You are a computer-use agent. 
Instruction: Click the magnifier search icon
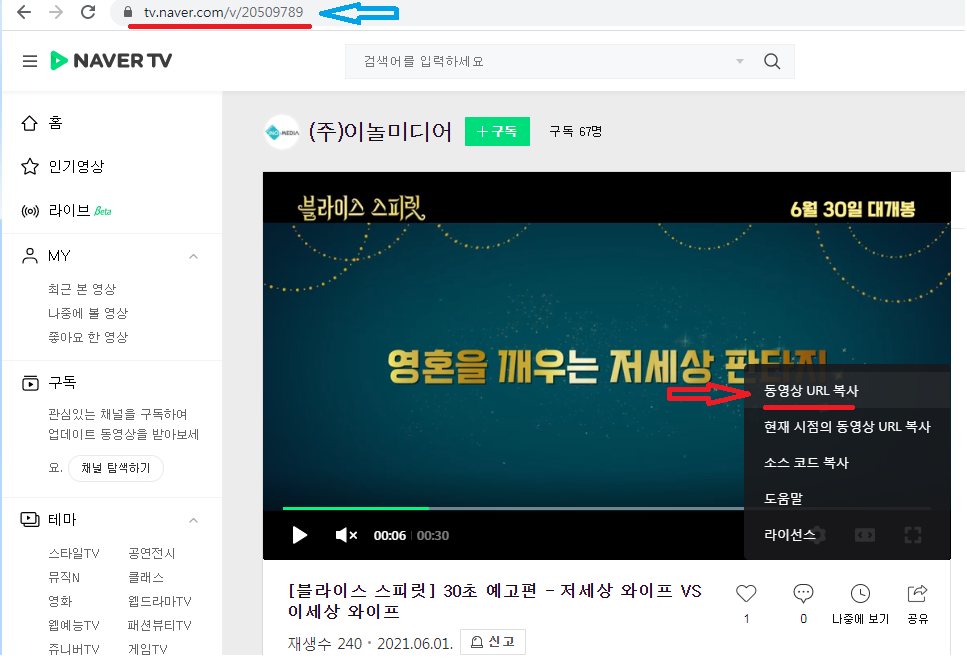772,61
